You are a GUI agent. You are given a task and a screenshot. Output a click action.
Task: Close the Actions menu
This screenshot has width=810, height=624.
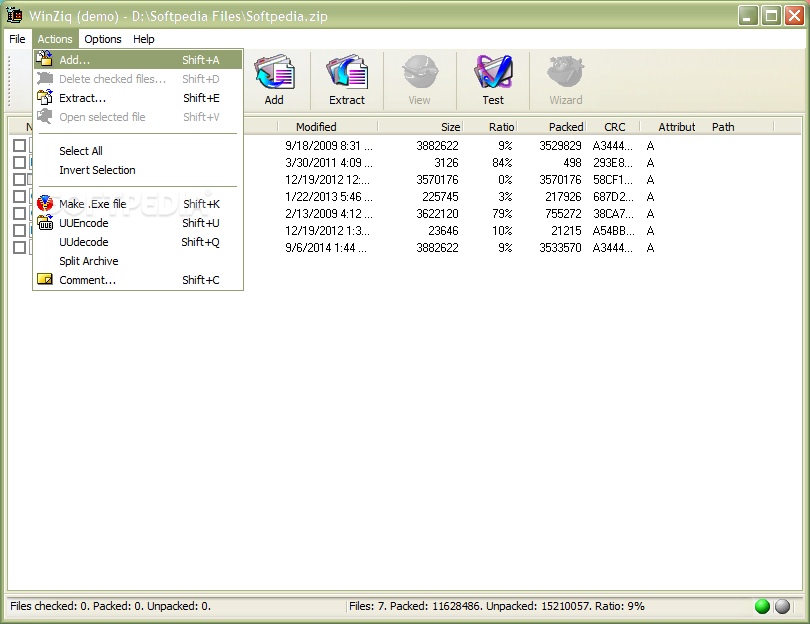[x=55, y=39]
